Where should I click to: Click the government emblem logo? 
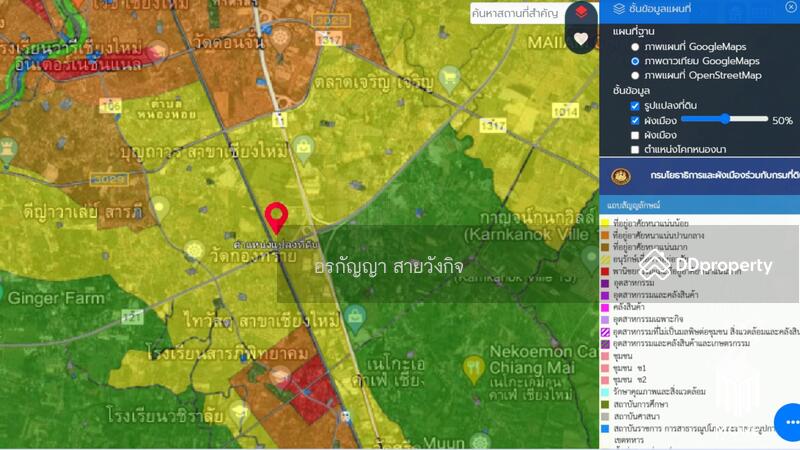tap(621, 177)
